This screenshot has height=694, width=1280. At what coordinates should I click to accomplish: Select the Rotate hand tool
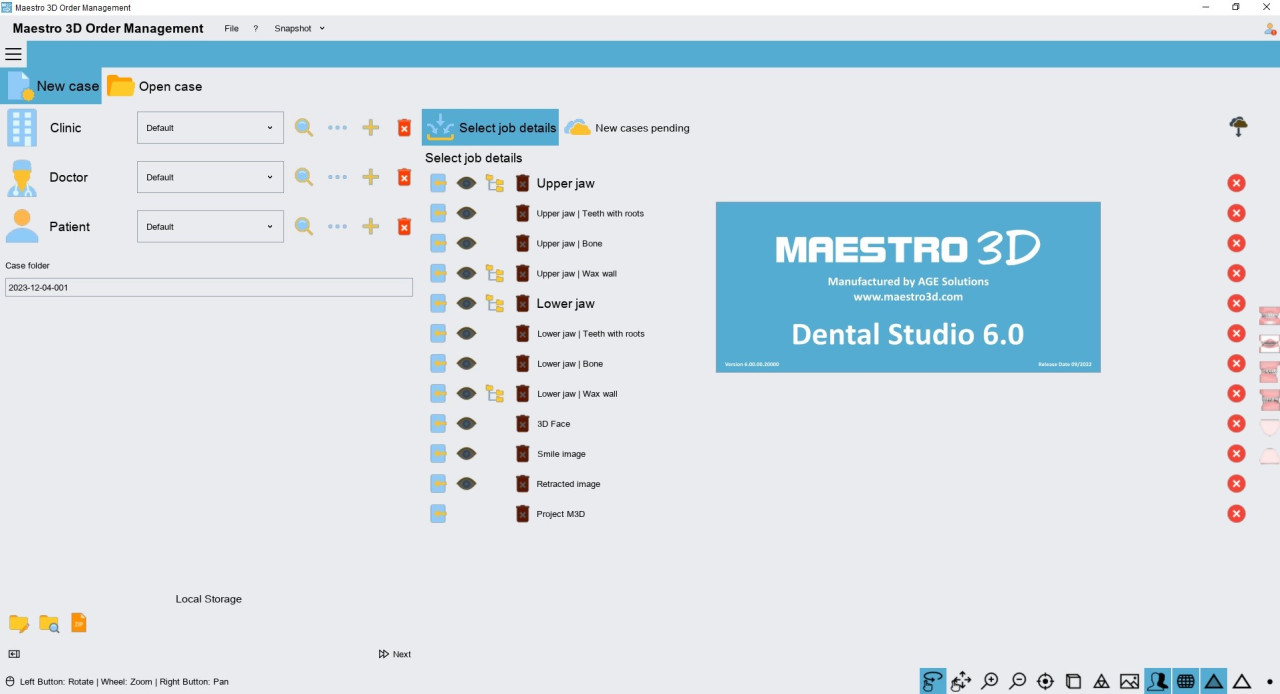click(933, 681)
